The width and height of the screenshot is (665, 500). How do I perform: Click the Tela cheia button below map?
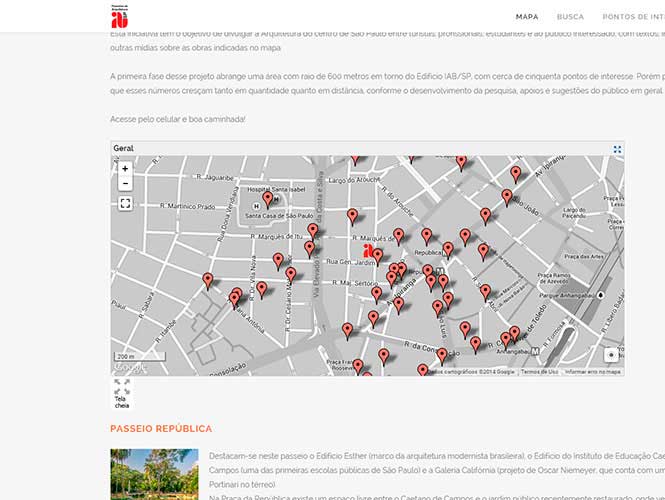click(122, 394)
